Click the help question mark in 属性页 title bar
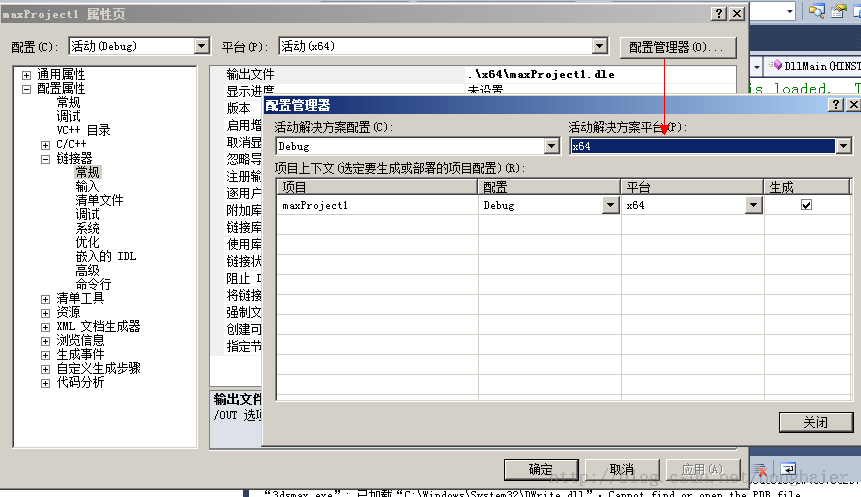 [719, 14]
